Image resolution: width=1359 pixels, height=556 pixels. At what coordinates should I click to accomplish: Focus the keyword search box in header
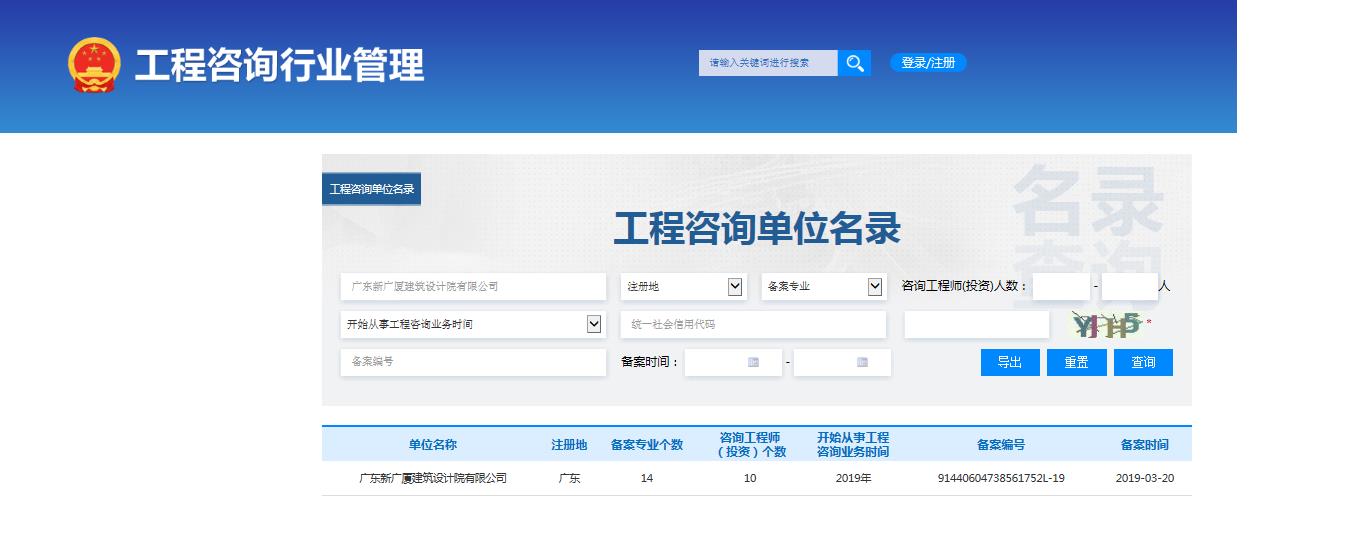click(768, 63)
